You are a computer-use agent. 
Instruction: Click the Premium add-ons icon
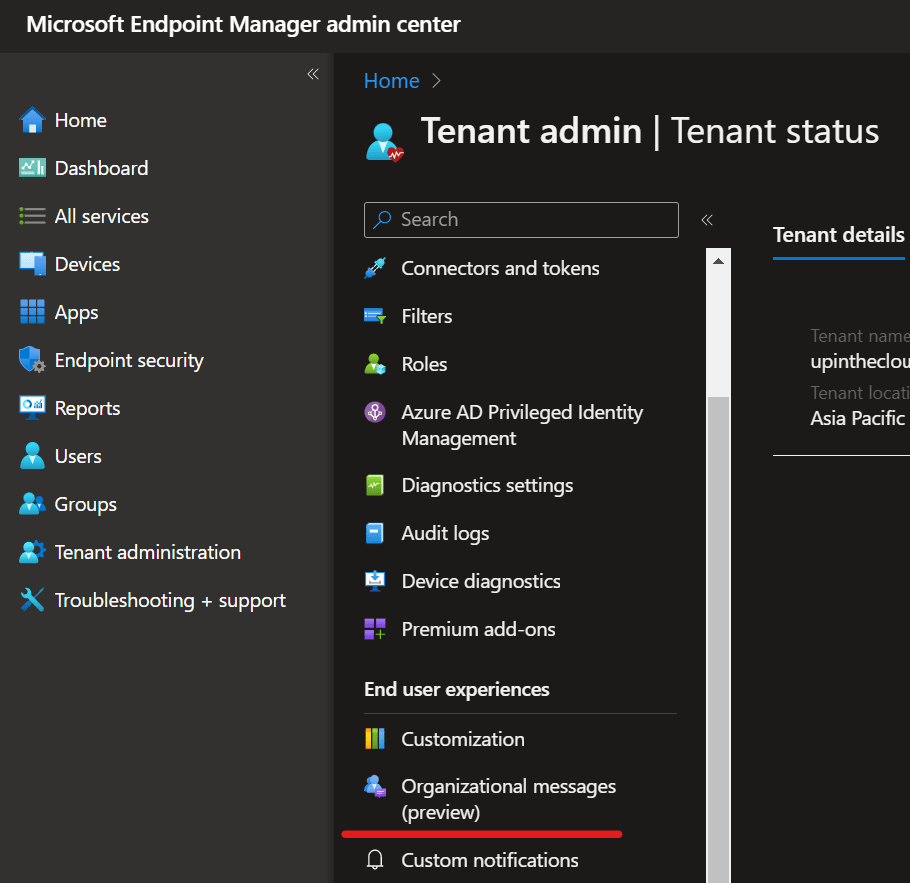coord(375,630)
